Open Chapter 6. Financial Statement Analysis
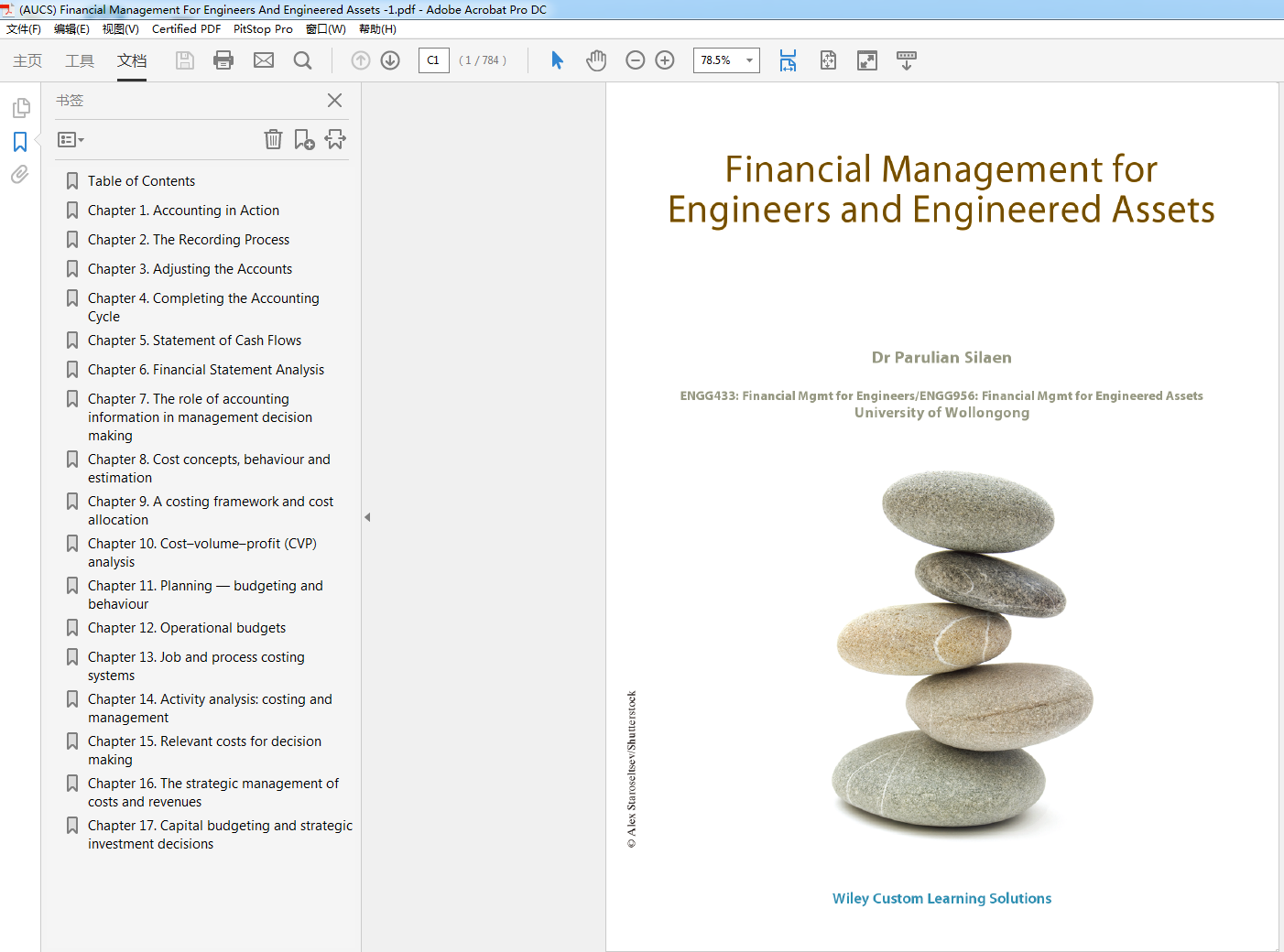 [206, 370]
